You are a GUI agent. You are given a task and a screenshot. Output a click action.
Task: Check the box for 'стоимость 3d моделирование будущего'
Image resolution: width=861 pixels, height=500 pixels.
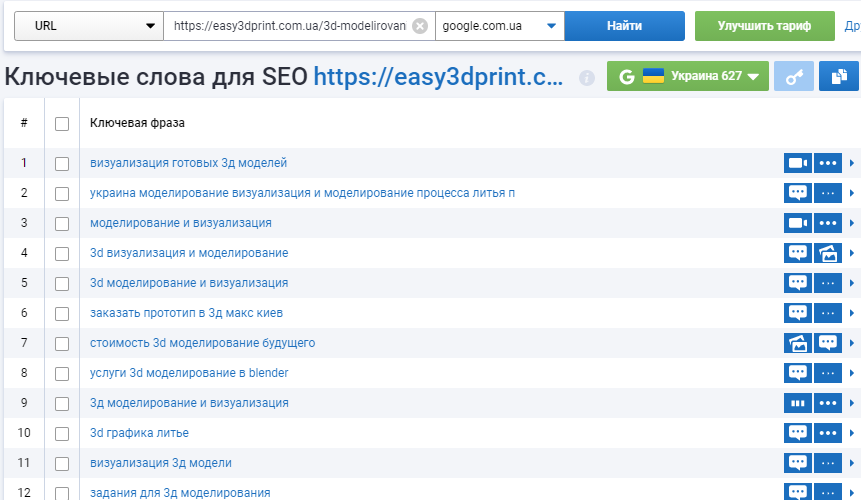tap(62, 344)
